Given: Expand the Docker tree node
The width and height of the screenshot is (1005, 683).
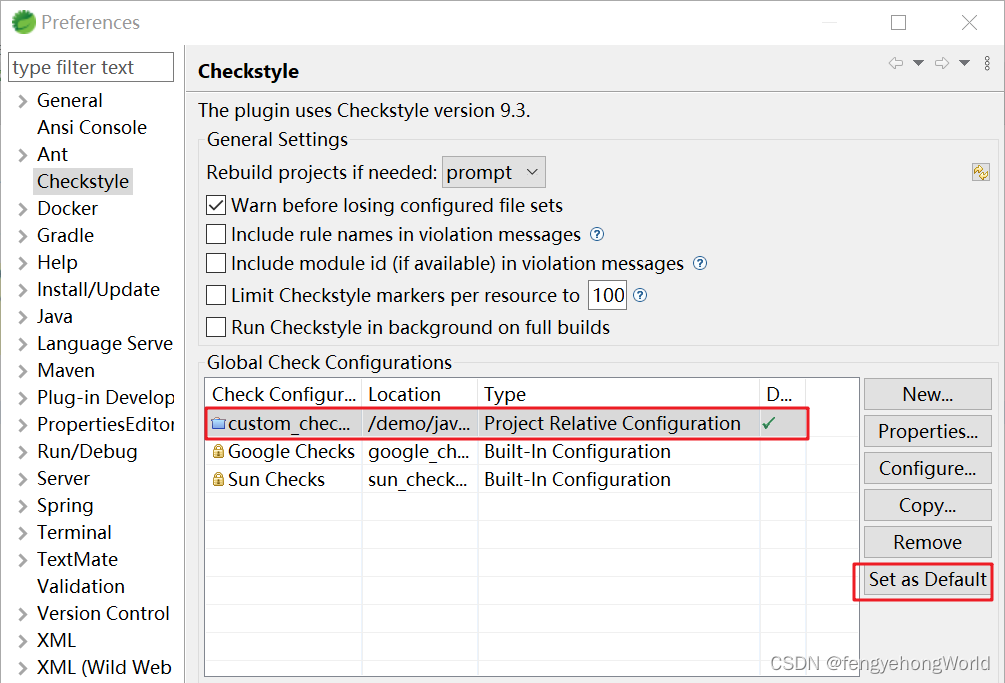Looking at the screenshot, I should coord(23,209).
